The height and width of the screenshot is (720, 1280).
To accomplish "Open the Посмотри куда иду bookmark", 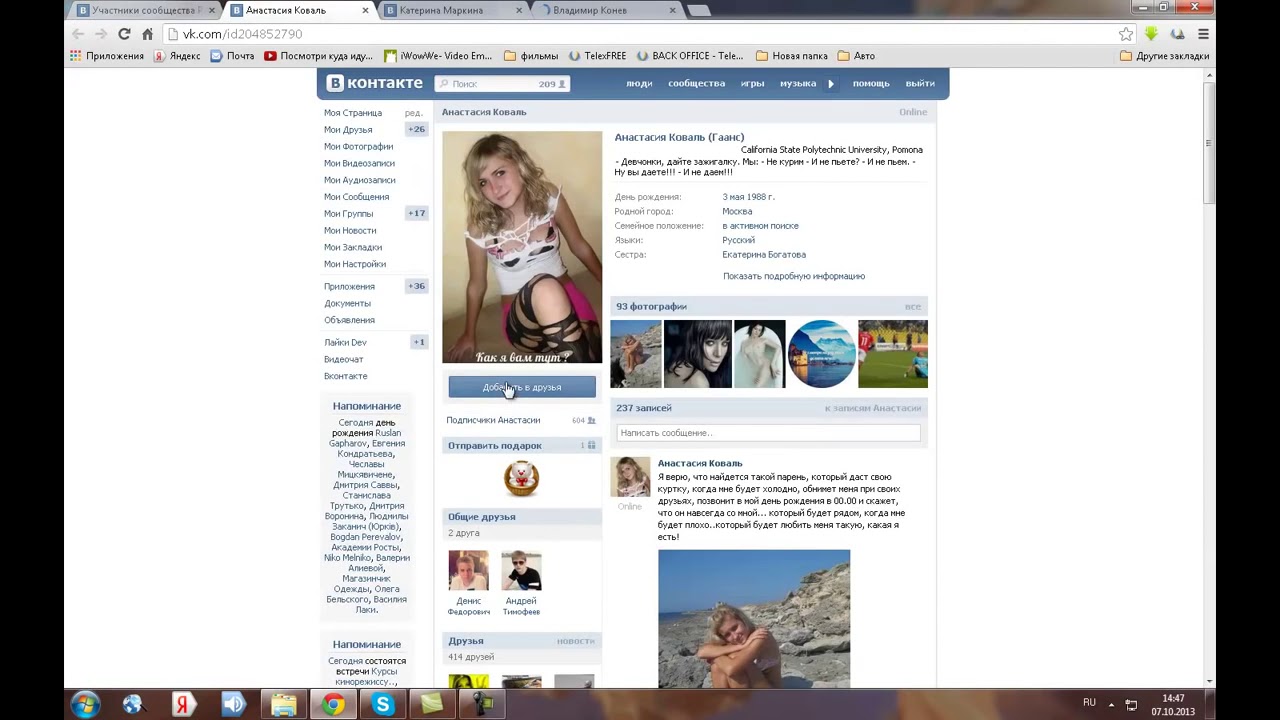I will pos(318,56).
